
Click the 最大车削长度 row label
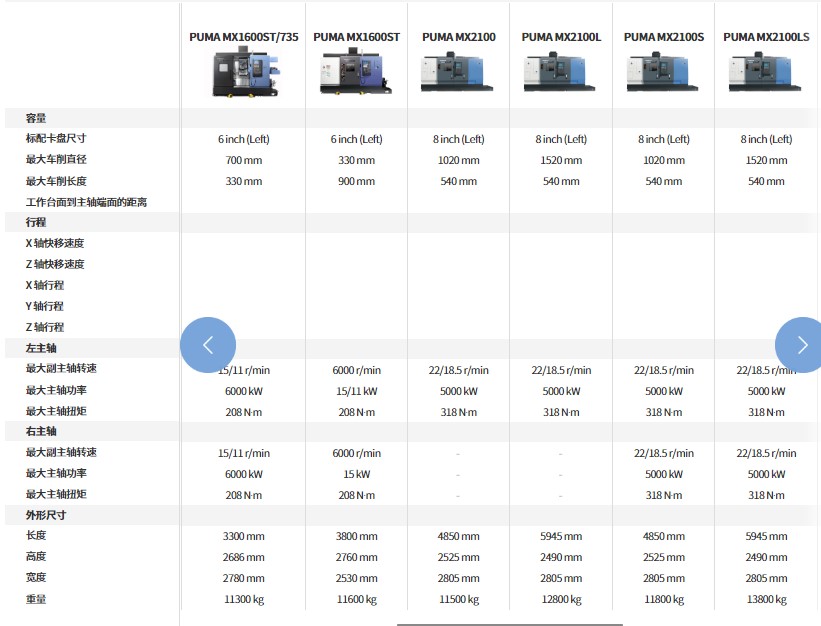(x=56, y=181)
